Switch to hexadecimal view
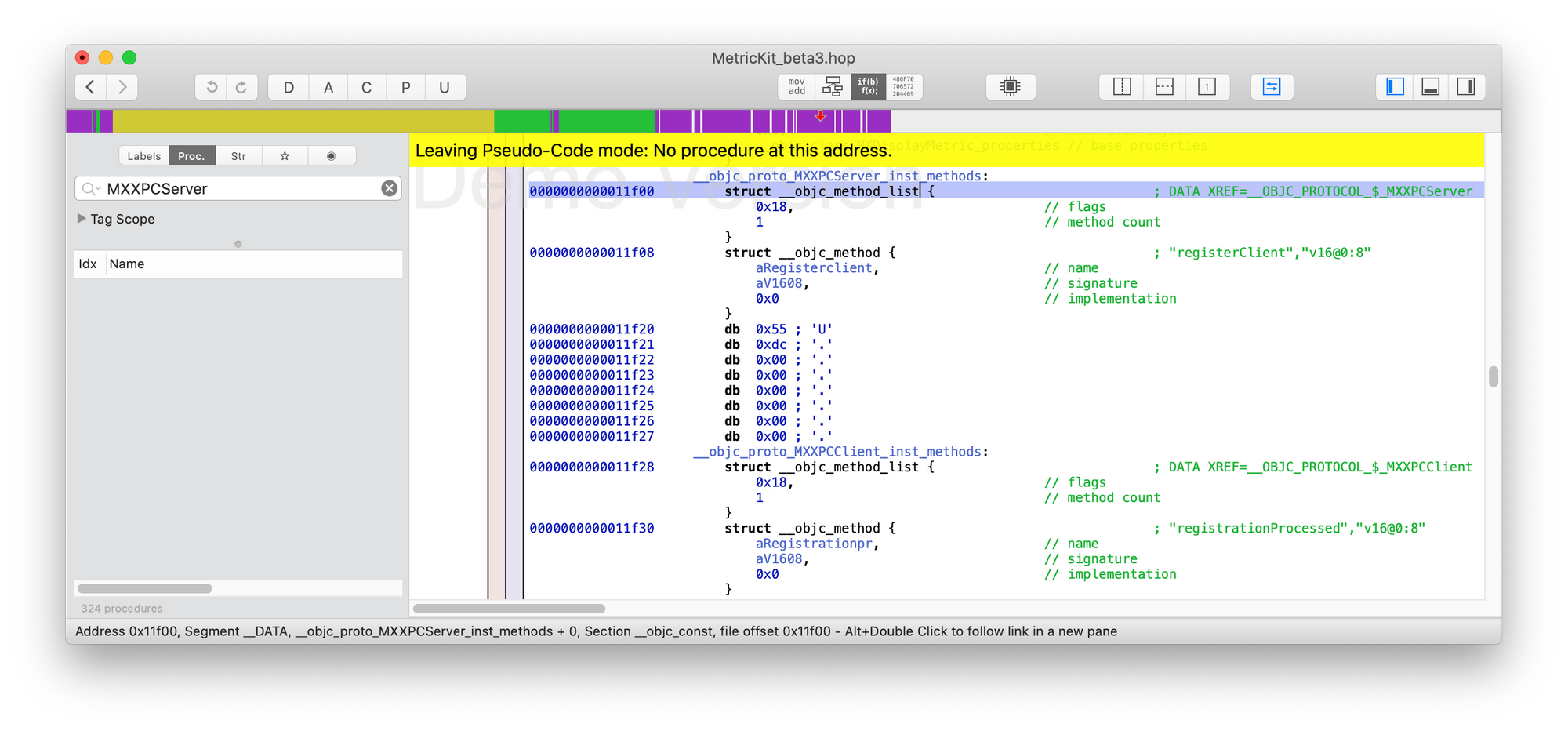1568x731 pixels. click(x=903, y=86)
